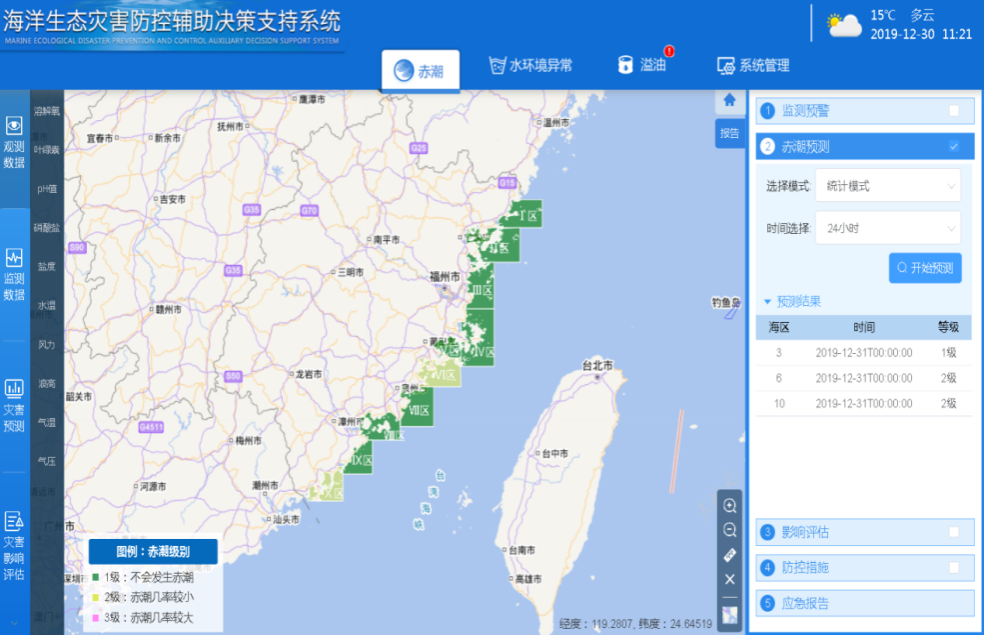Select the ruler measure tool
The height and width of the screenshot is (635, 984).
730,555
